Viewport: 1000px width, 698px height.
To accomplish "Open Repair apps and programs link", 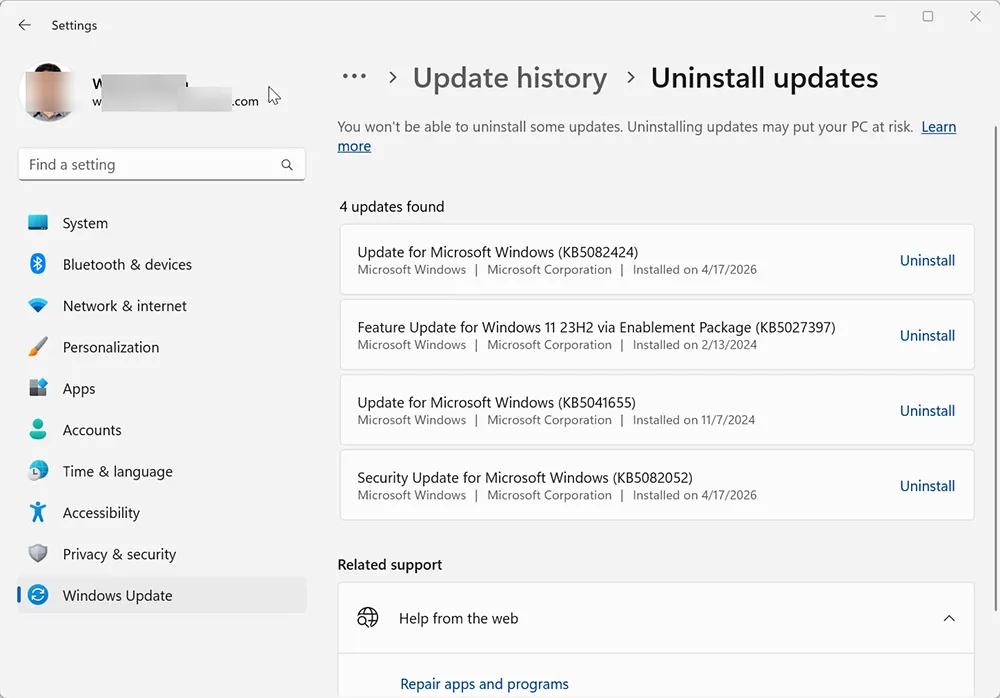I will point(484,684).
